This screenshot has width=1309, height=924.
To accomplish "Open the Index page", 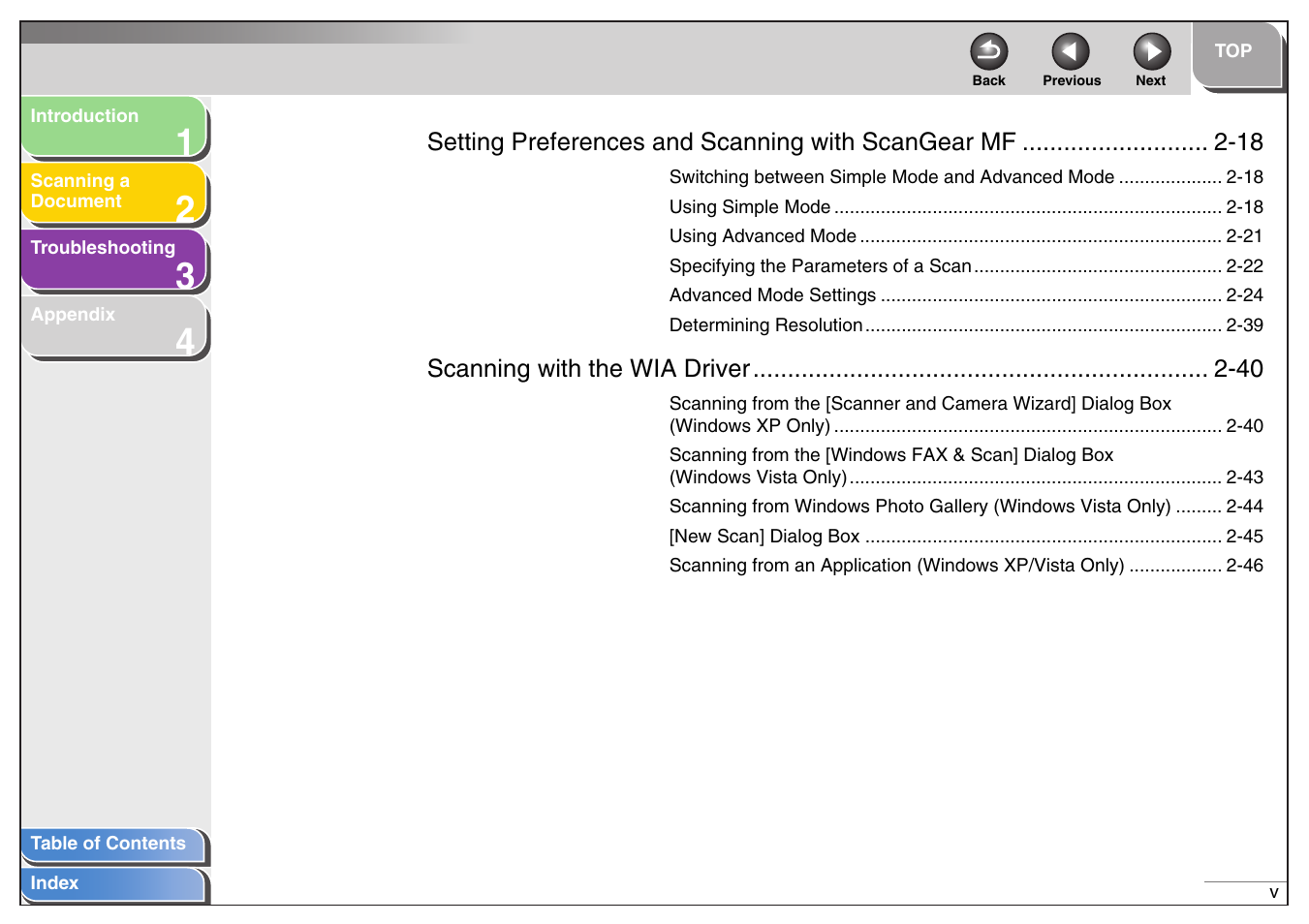I will pos(112,884).
